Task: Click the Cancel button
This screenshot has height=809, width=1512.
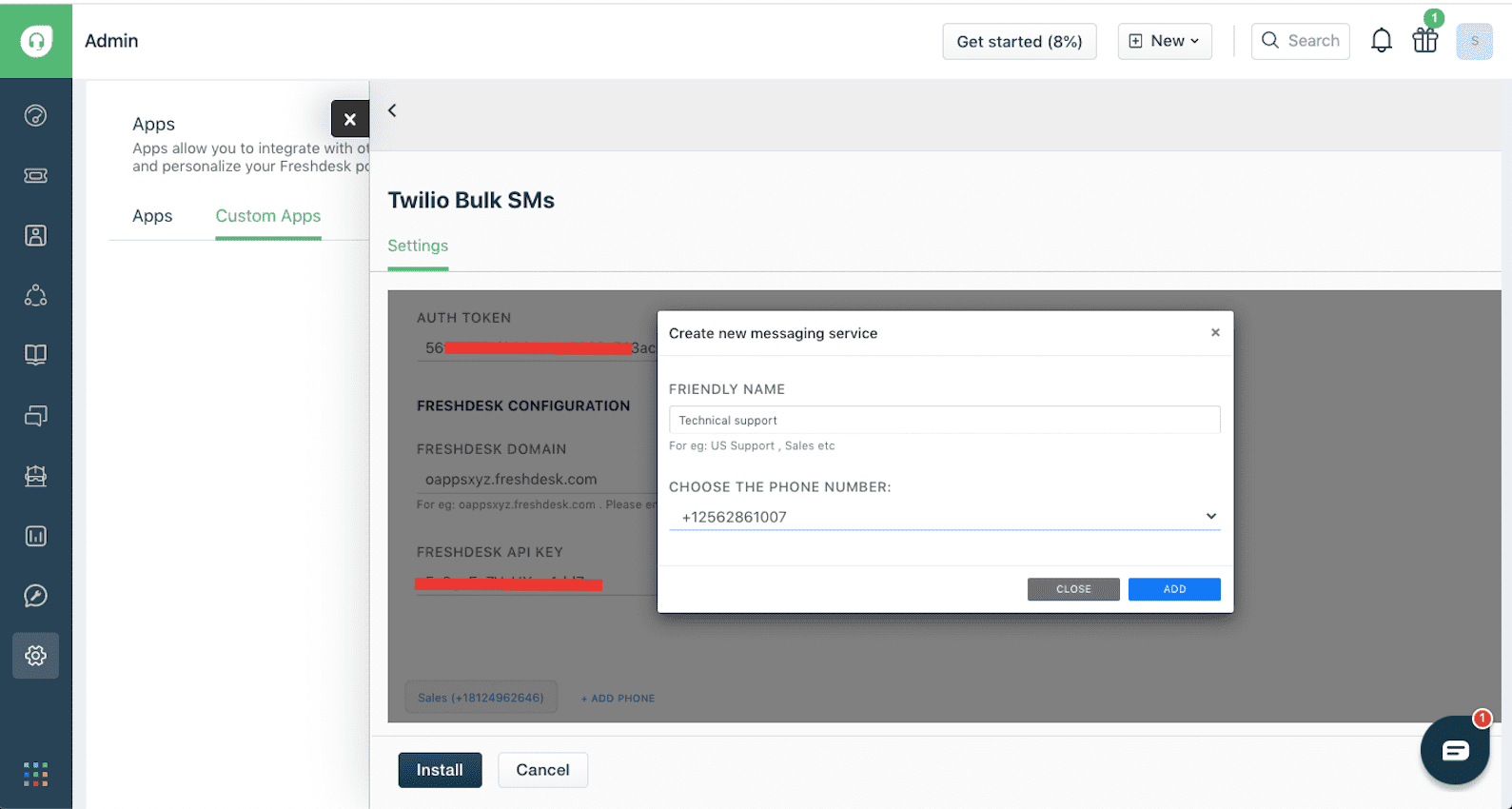Action: pyautogui.click(x=542, y=770)
